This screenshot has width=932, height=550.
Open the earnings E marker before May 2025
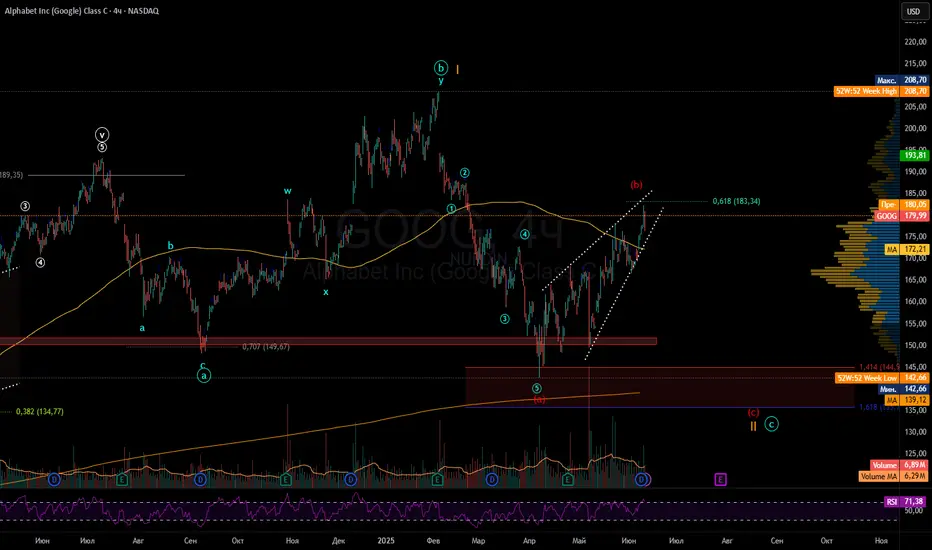point(568,479)
